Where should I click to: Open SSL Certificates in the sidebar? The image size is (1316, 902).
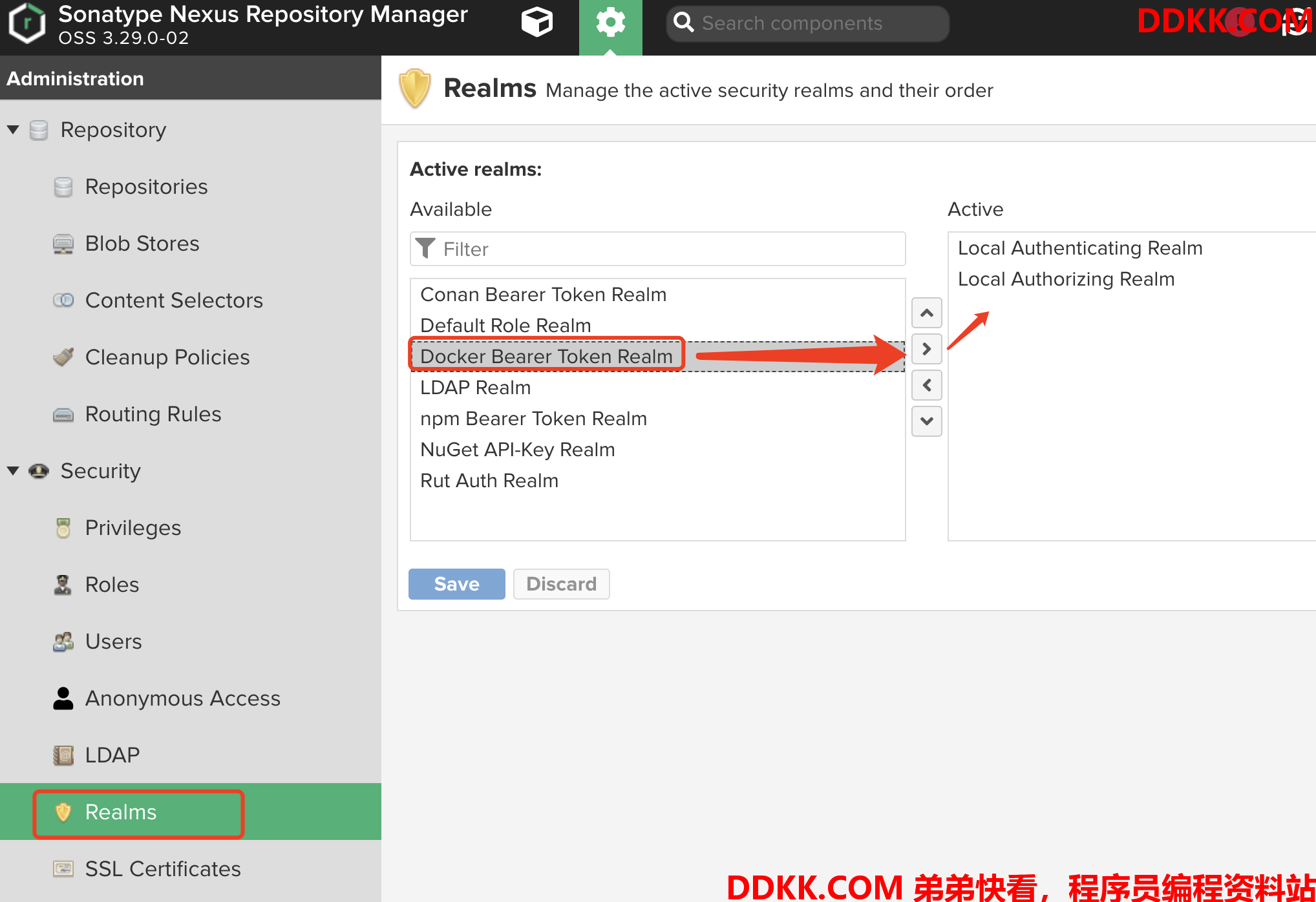(x=191, y=869)
